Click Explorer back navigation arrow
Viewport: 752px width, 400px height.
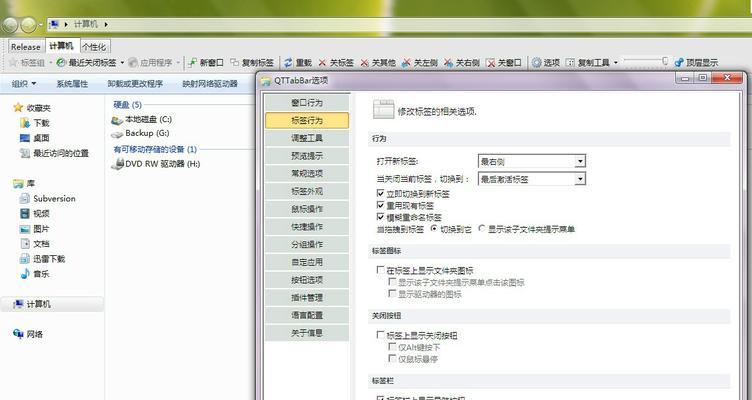[x=10, y=24]
